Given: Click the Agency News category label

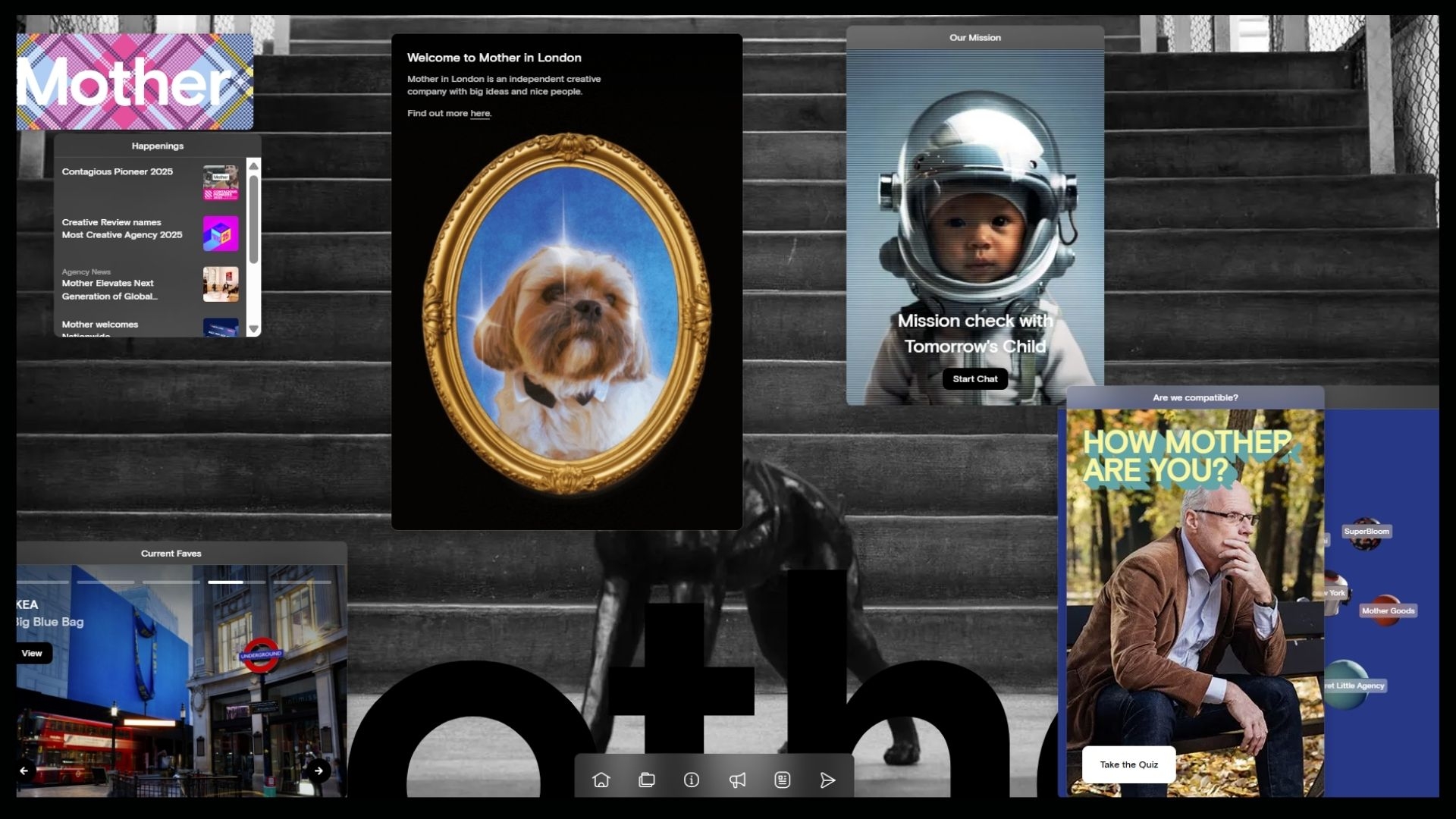Looking at the screenshot, I should [86, 271].
